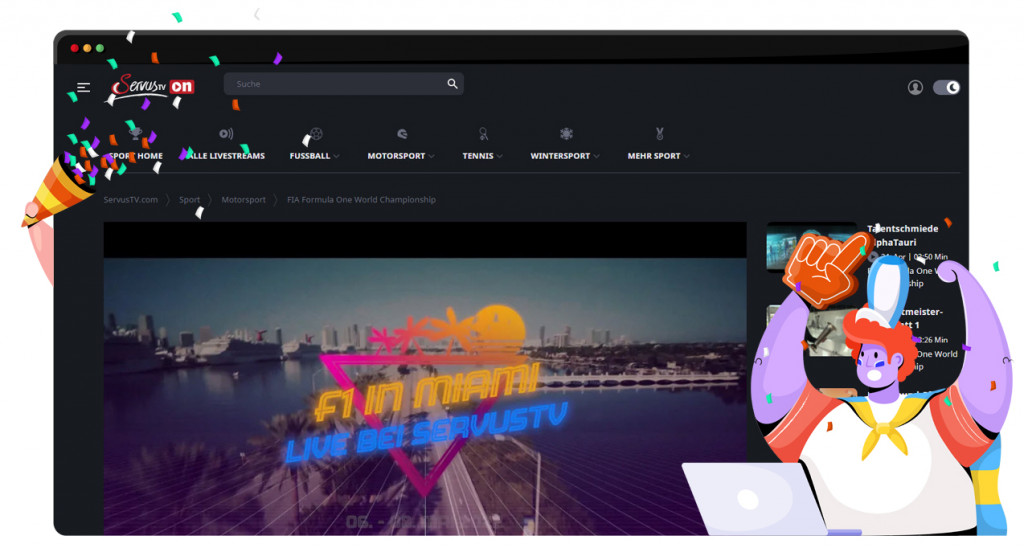Click the red close window dot
This screenshot has width=1024, height=548.
[74, 48]
